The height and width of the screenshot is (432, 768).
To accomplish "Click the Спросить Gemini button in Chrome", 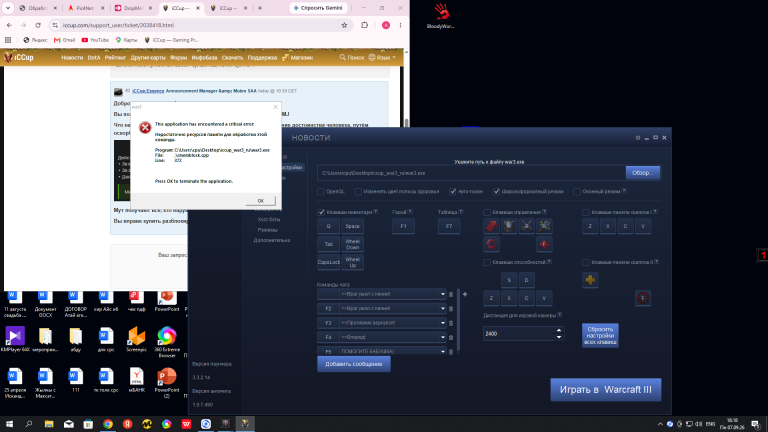I will pos(319,8).
